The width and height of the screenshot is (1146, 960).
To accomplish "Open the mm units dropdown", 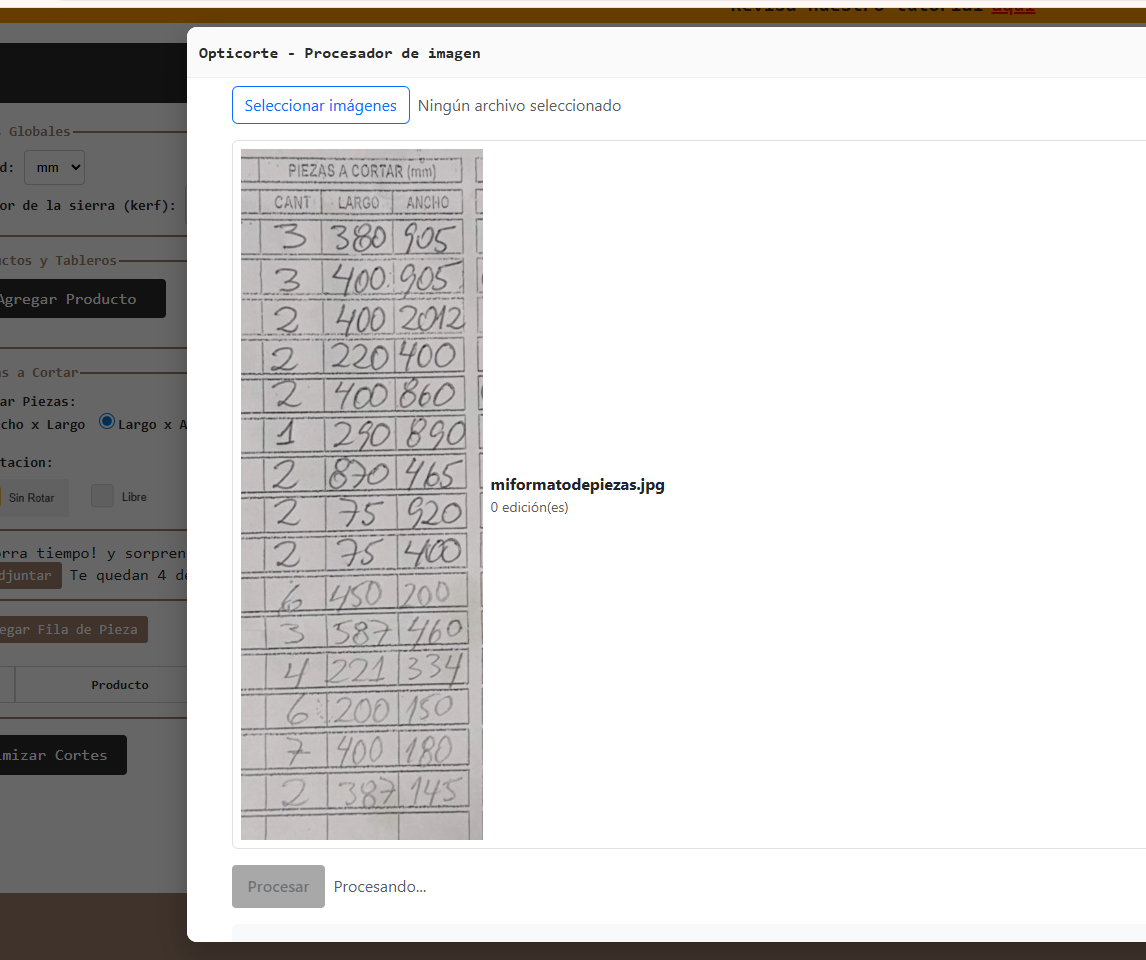I will click(x=54, y=167).
